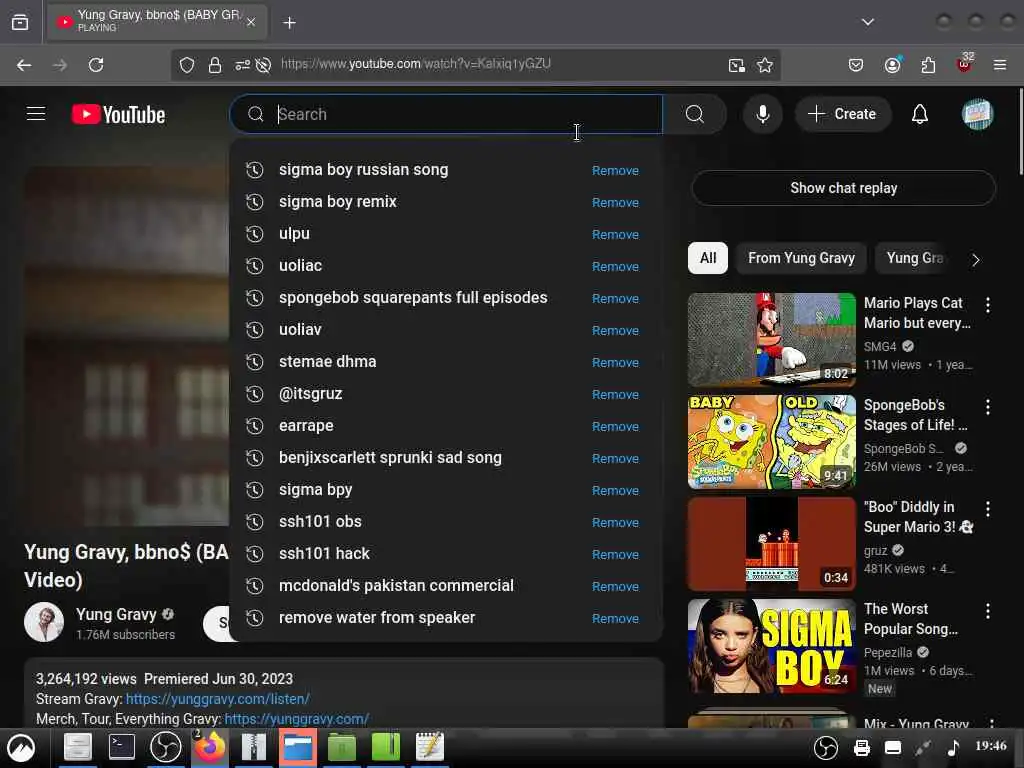Open the Pocket save icon in toolbar

pos(856,65)
